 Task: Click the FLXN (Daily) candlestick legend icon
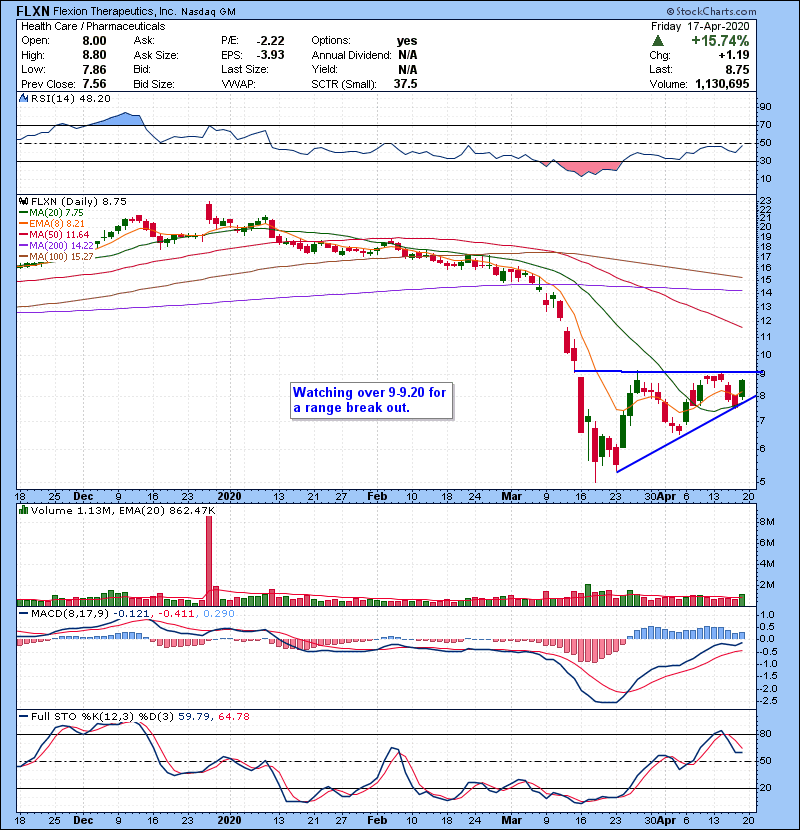[x=23, y=201]
